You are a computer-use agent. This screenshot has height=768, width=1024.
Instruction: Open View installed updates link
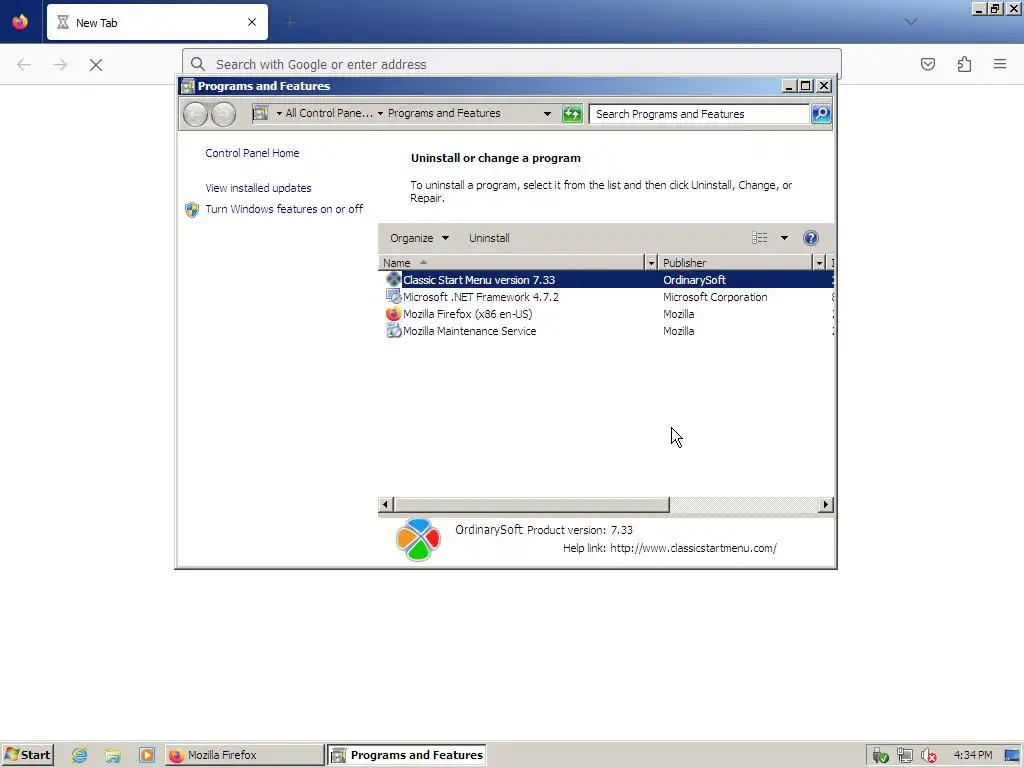(258, 188)
